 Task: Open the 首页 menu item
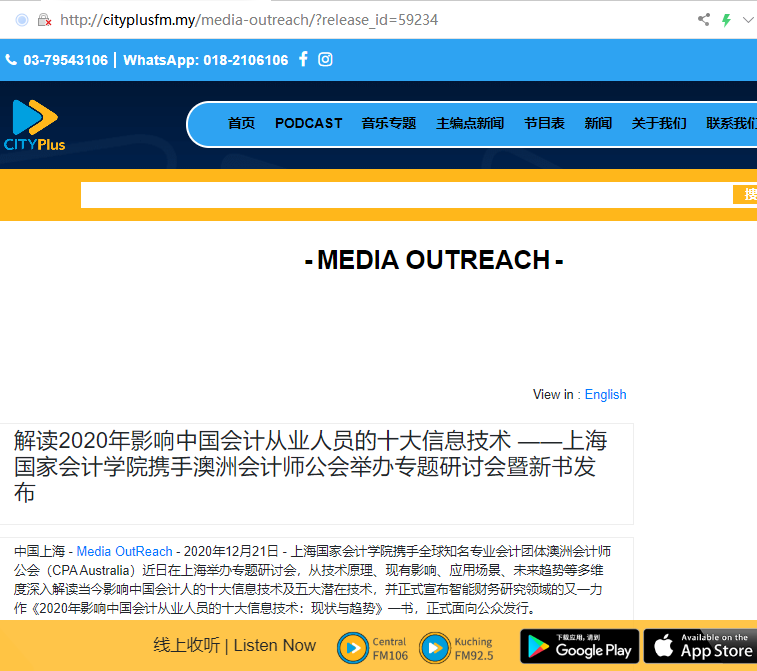[x=241, y=123]
